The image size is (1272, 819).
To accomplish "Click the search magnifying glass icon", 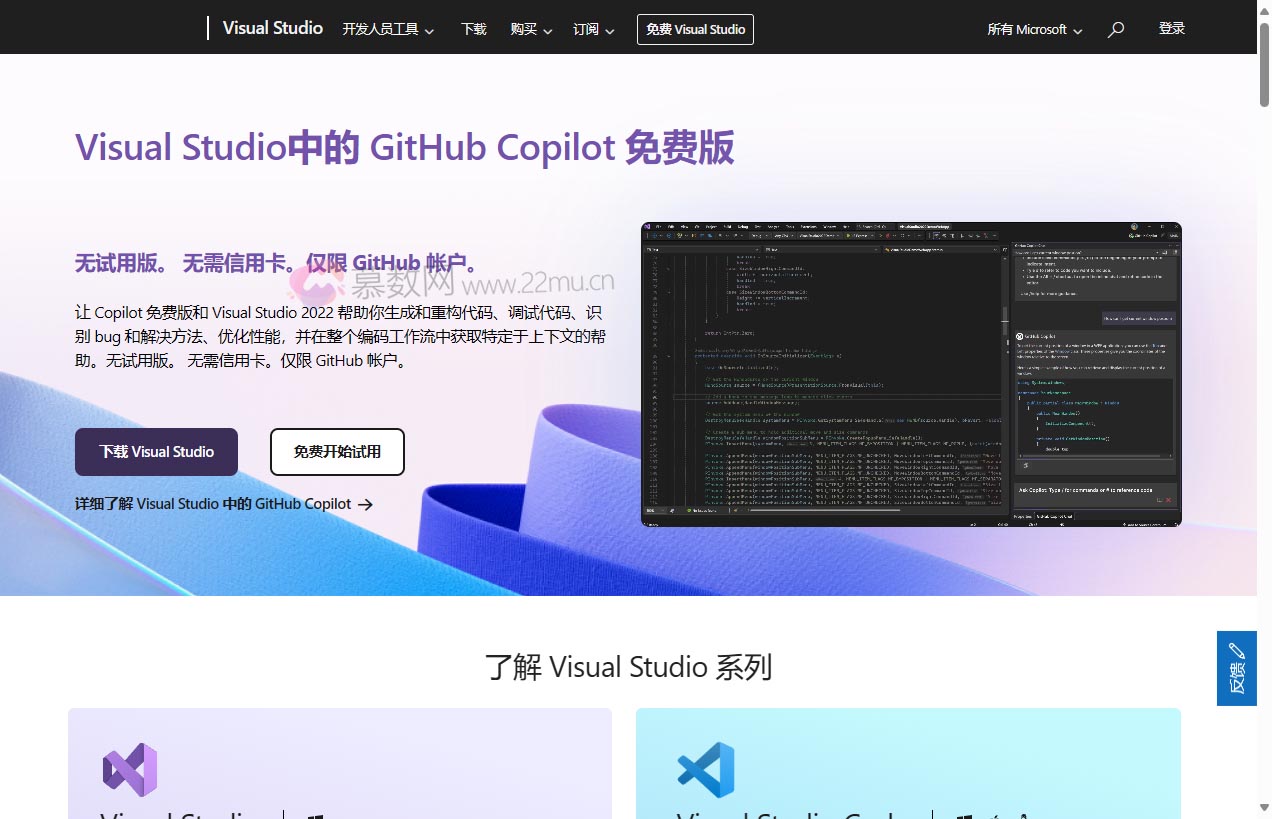I will pos(1115,29).
